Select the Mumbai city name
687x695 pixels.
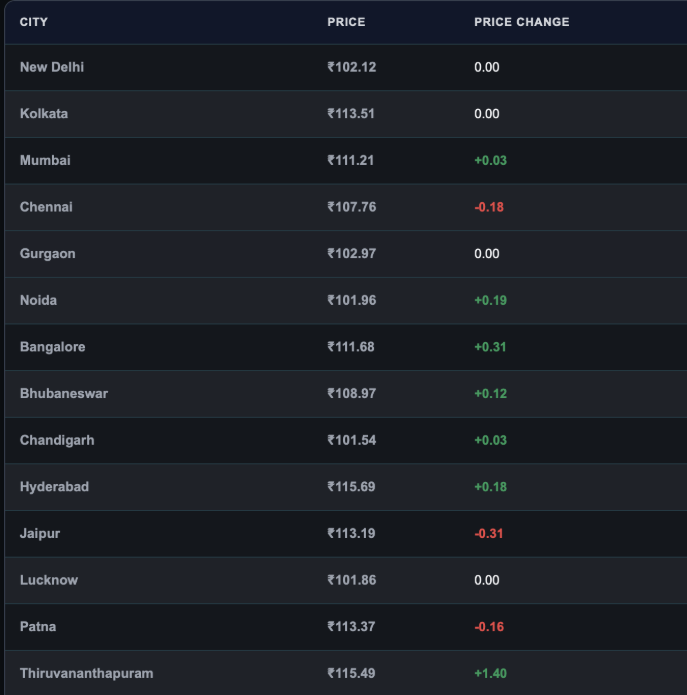pos(45,160)
